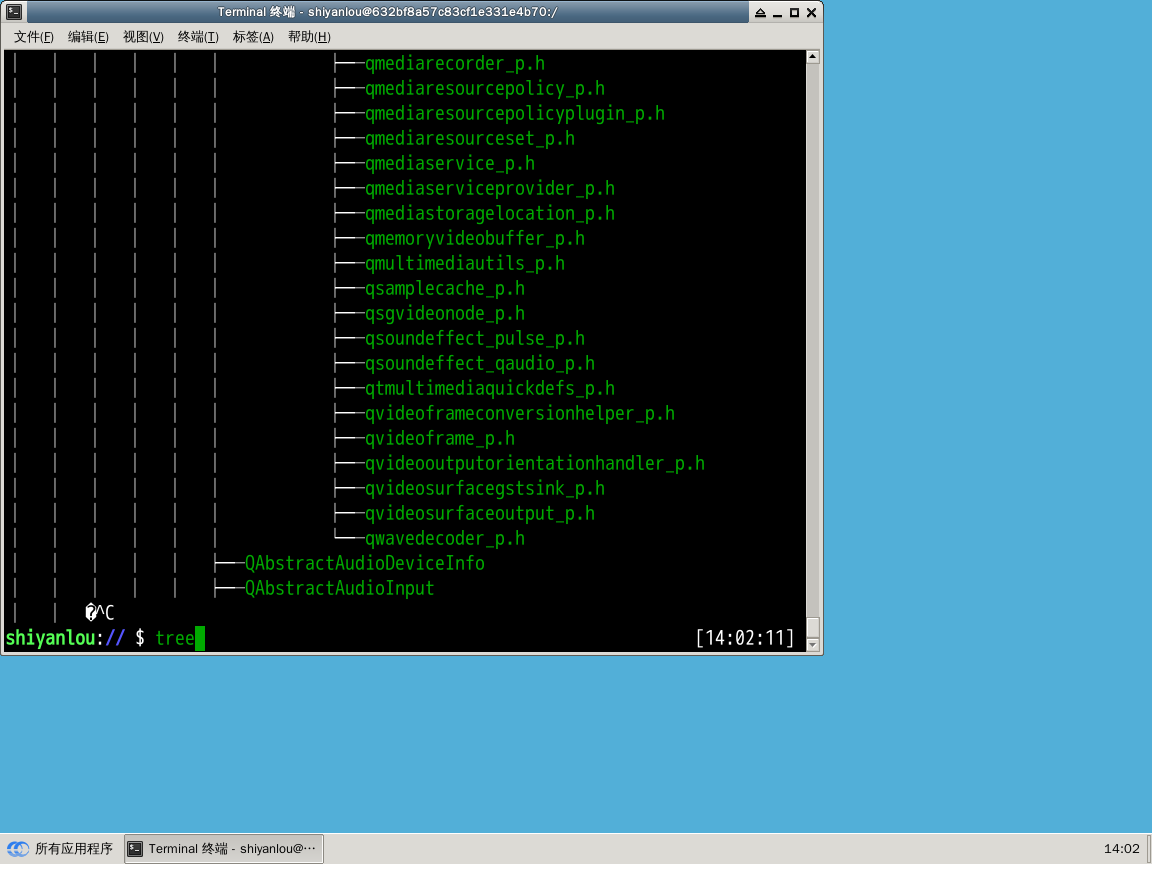Select the qwavedecoder_p.h filename text

[x=444, y=538]
